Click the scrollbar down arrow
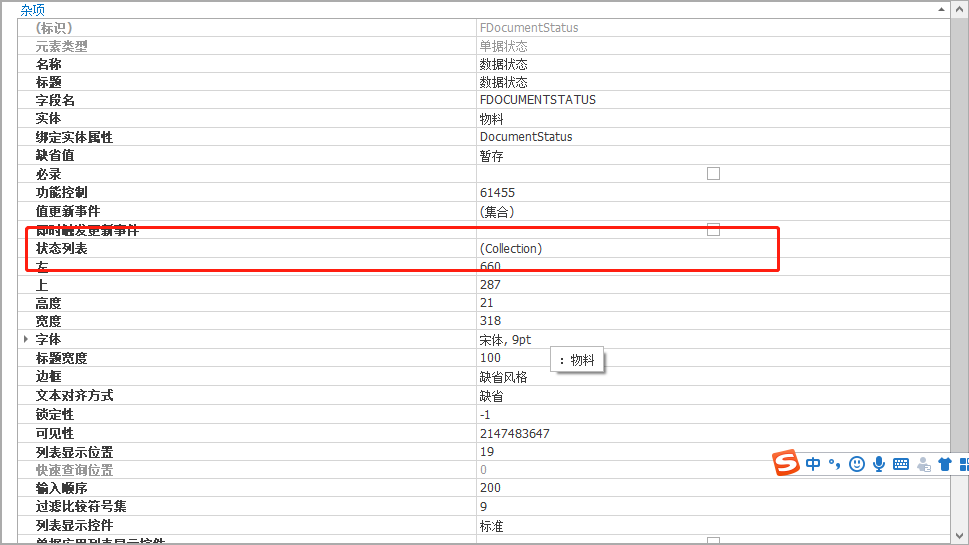 [960, 536]
